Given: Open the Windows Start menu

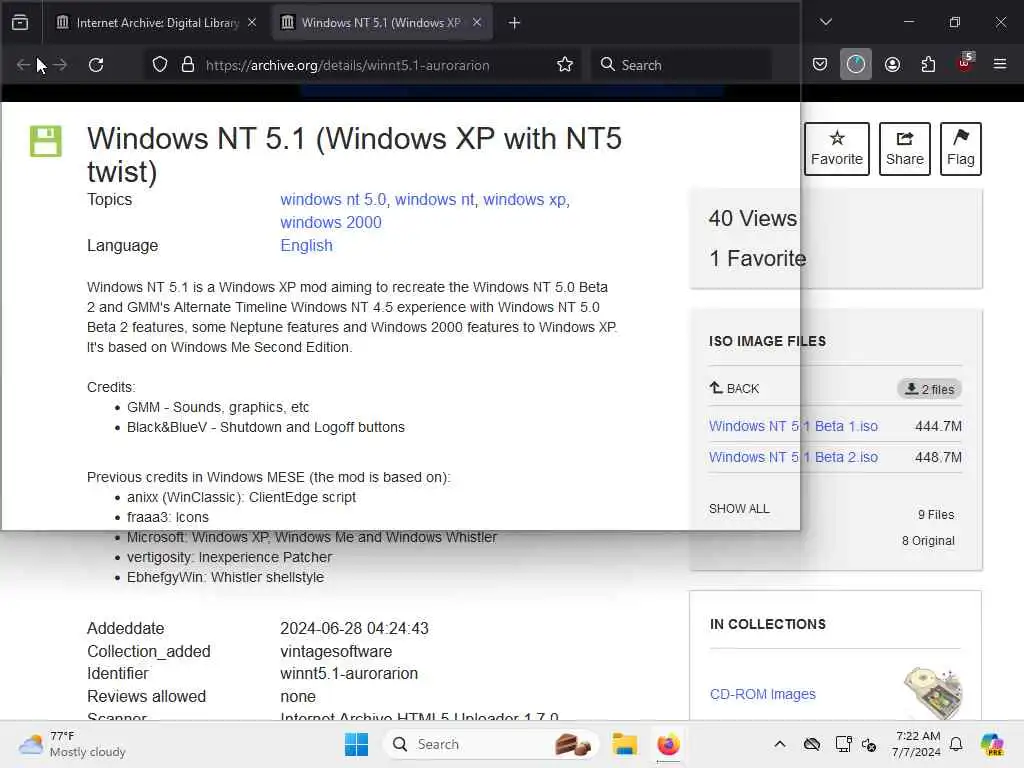Looking at the screenshot, I should click(356, 744).
